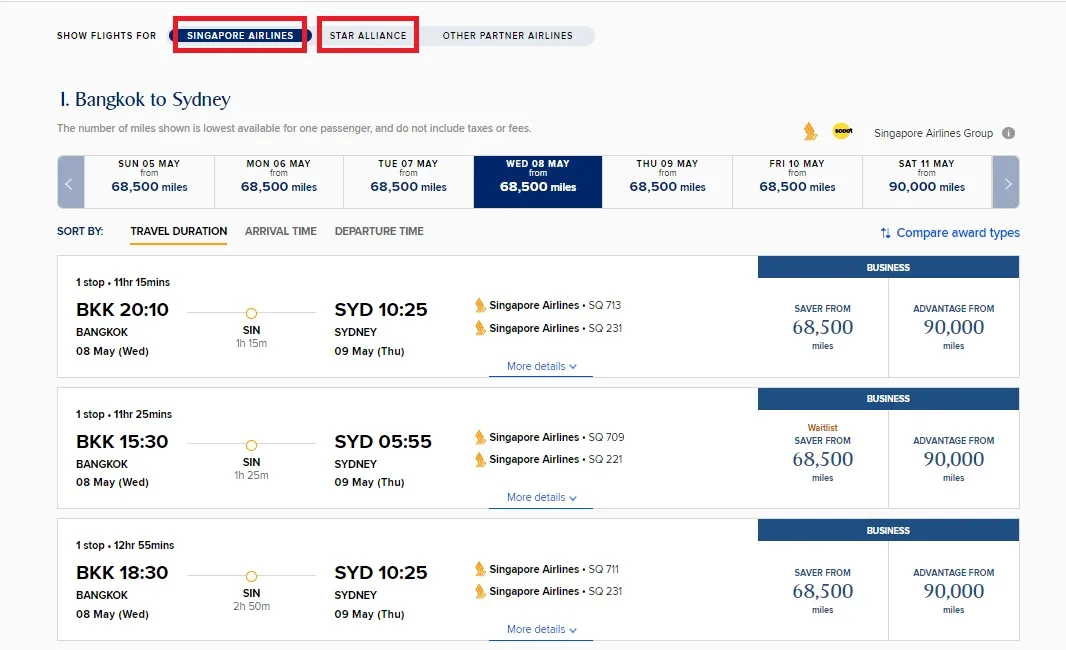Click the info icon beside Singapore Airlines Group
1066x650 pixels.
(1008, 133)
